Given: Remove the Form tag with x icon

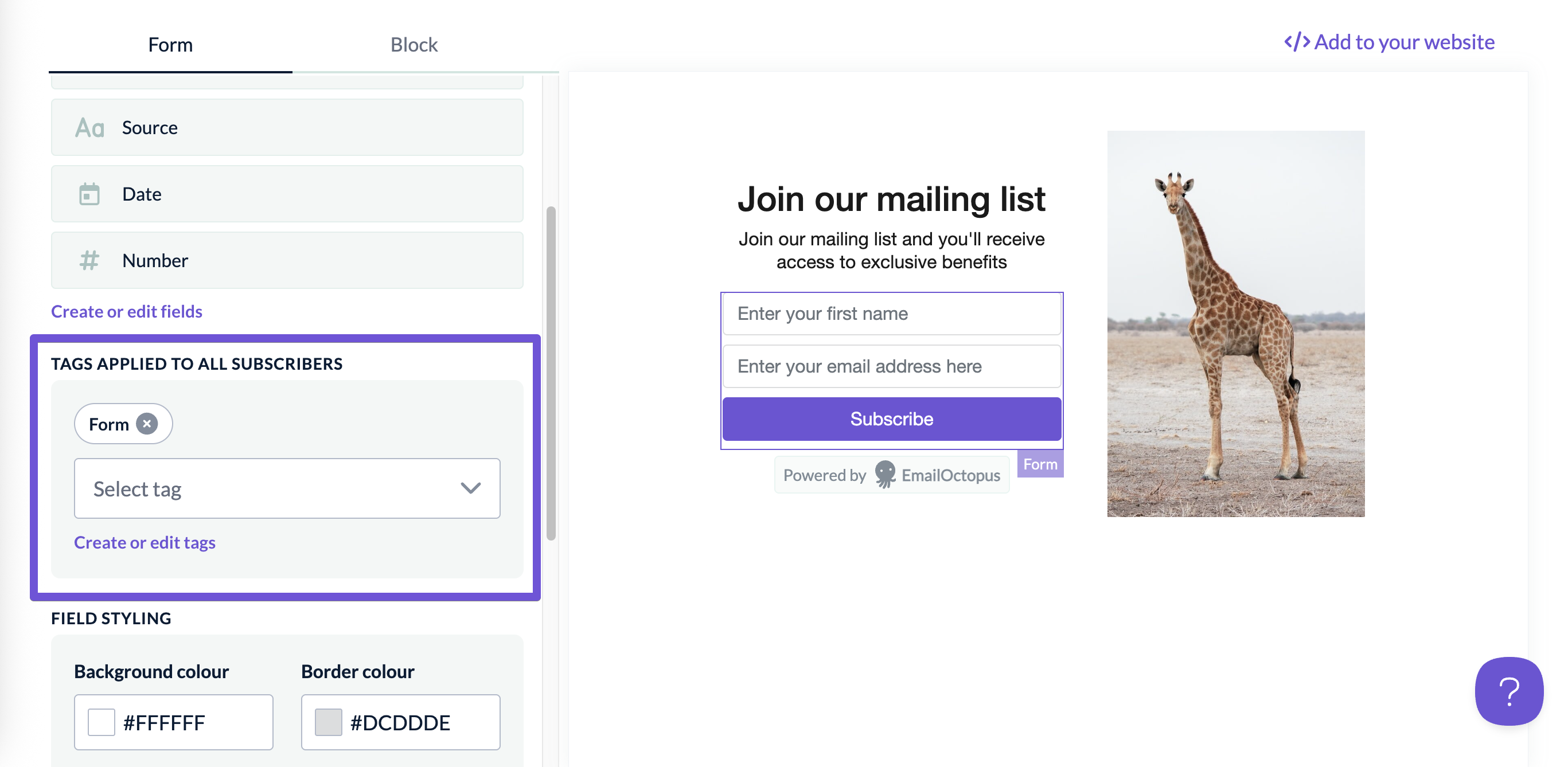Looking at the screenshot, I should point(147,423).
